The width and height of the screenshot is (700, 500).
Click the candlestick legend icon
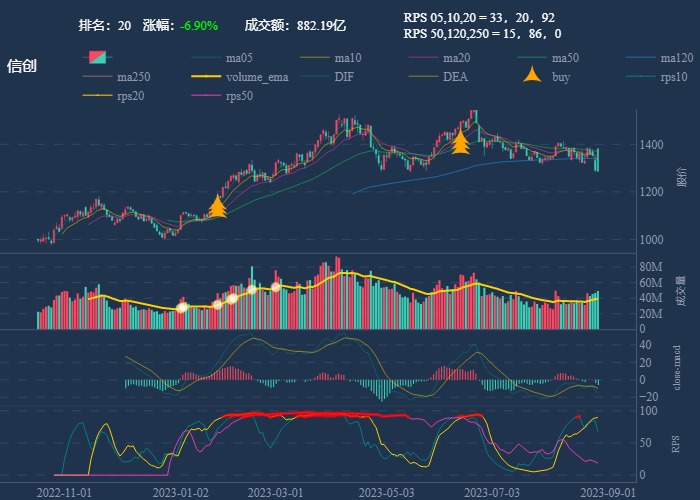pos(97,57)
